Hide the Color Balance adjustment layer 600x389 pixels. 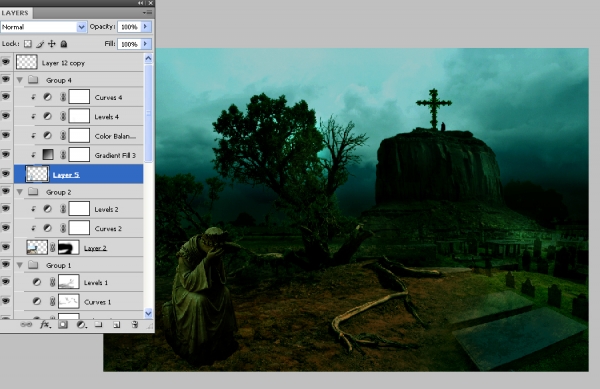(x=6, y=135)
